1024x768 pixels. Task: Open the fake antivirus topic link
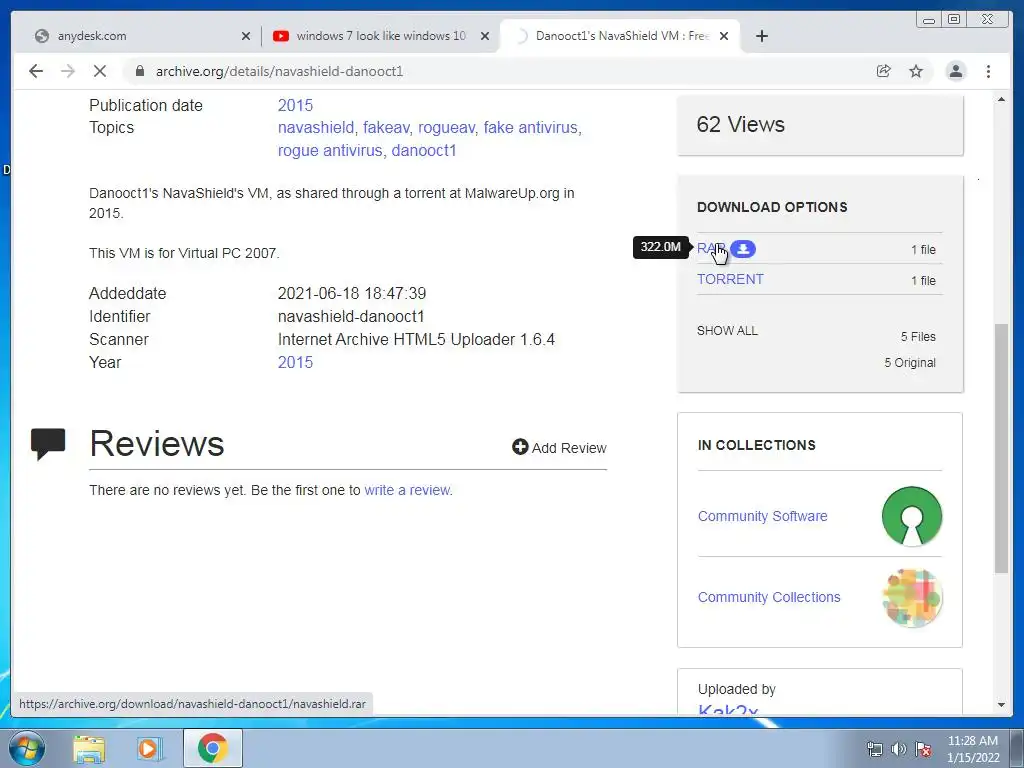530,127
